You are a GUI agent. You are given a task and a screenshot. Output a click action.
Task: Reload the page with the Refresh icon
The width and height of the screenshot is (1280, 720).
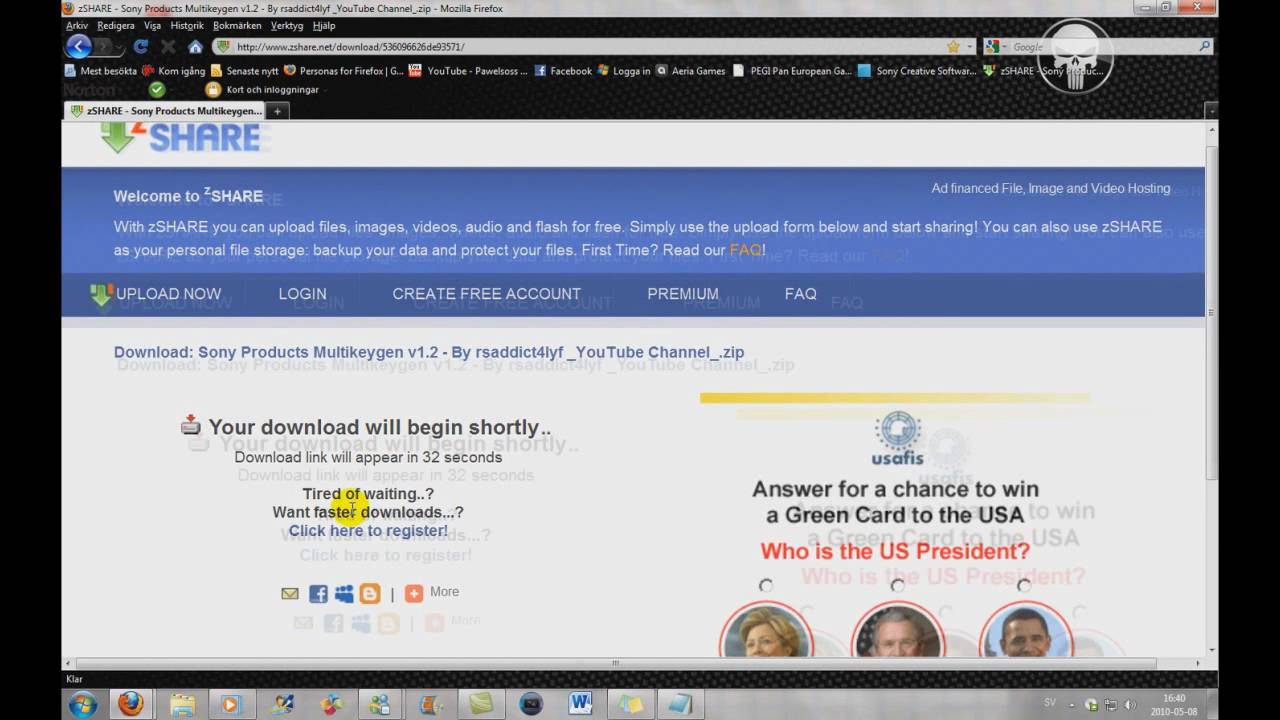(x=141, y=47)
